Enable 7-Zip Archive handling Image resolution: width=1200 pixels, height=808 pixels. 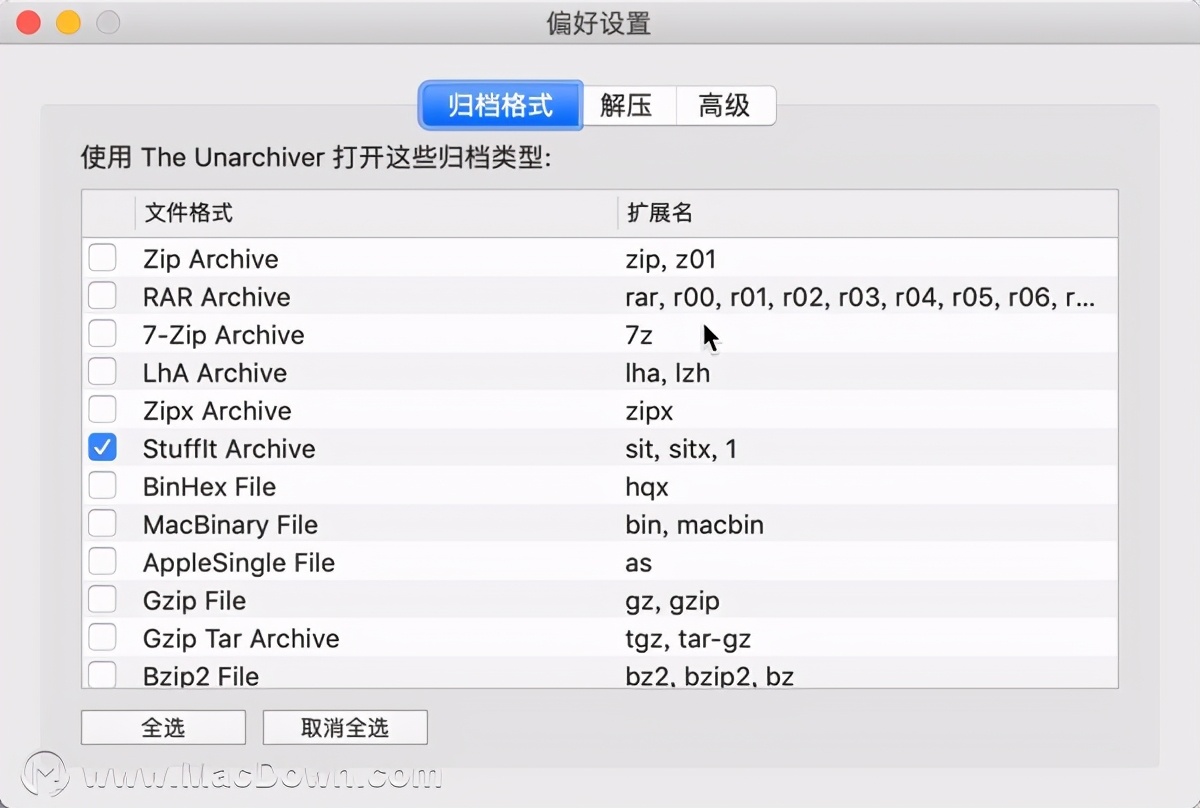coord(102,333)
